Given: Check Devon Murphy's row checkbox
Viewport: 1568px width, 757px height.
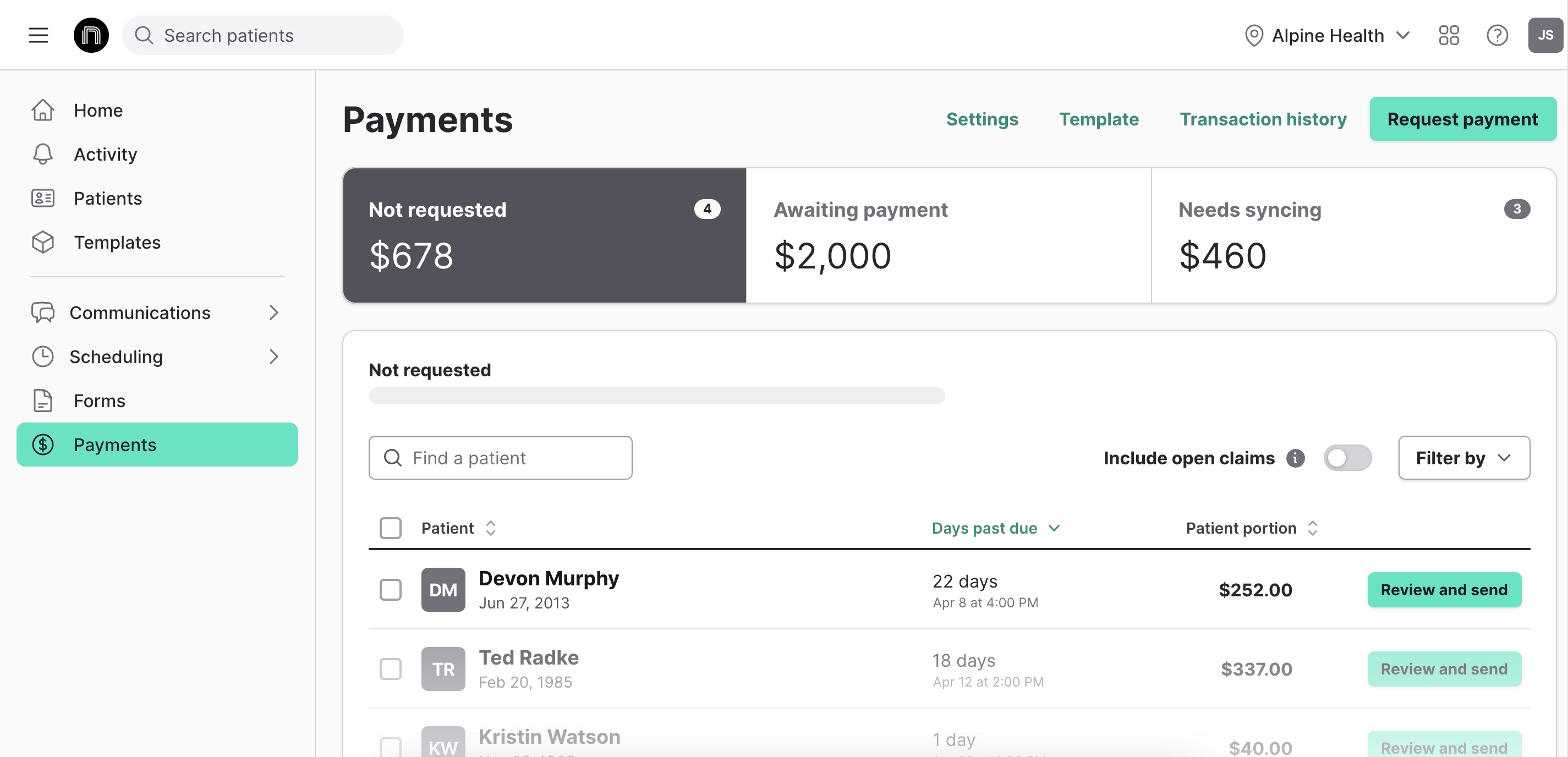Looking at the screenshot, I should (x=390, y=589).
